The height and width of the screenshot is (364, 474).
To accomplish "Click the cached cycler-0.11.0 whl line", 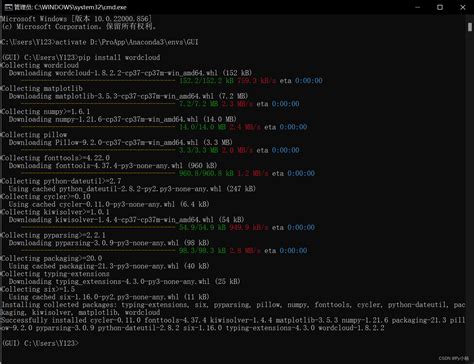I will tap(109, 204).
